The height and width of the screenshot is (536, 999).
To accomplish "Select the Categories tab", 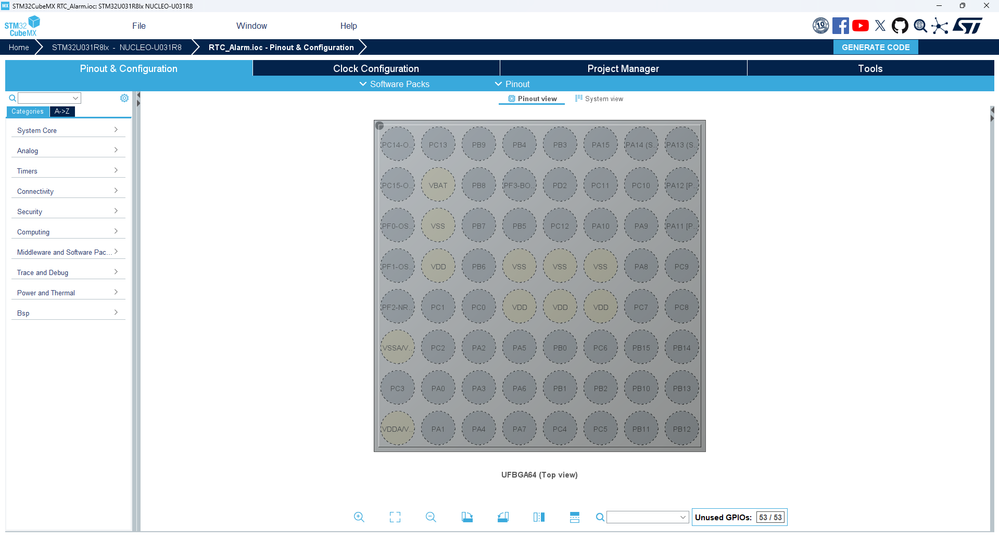I will point(27,112).
